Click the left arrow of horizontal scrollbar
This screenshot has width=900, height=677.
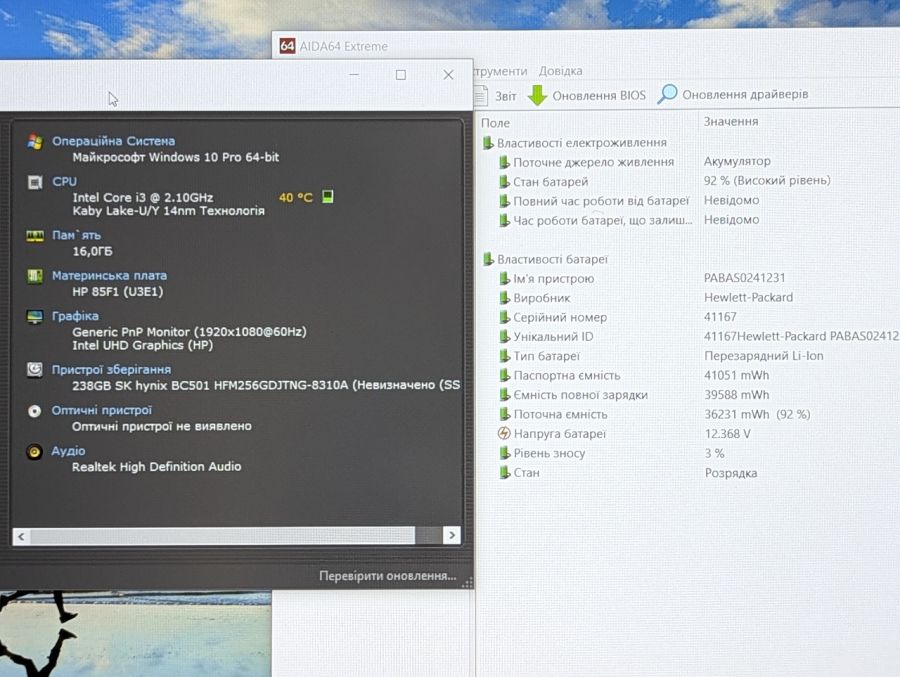[21, 536]
